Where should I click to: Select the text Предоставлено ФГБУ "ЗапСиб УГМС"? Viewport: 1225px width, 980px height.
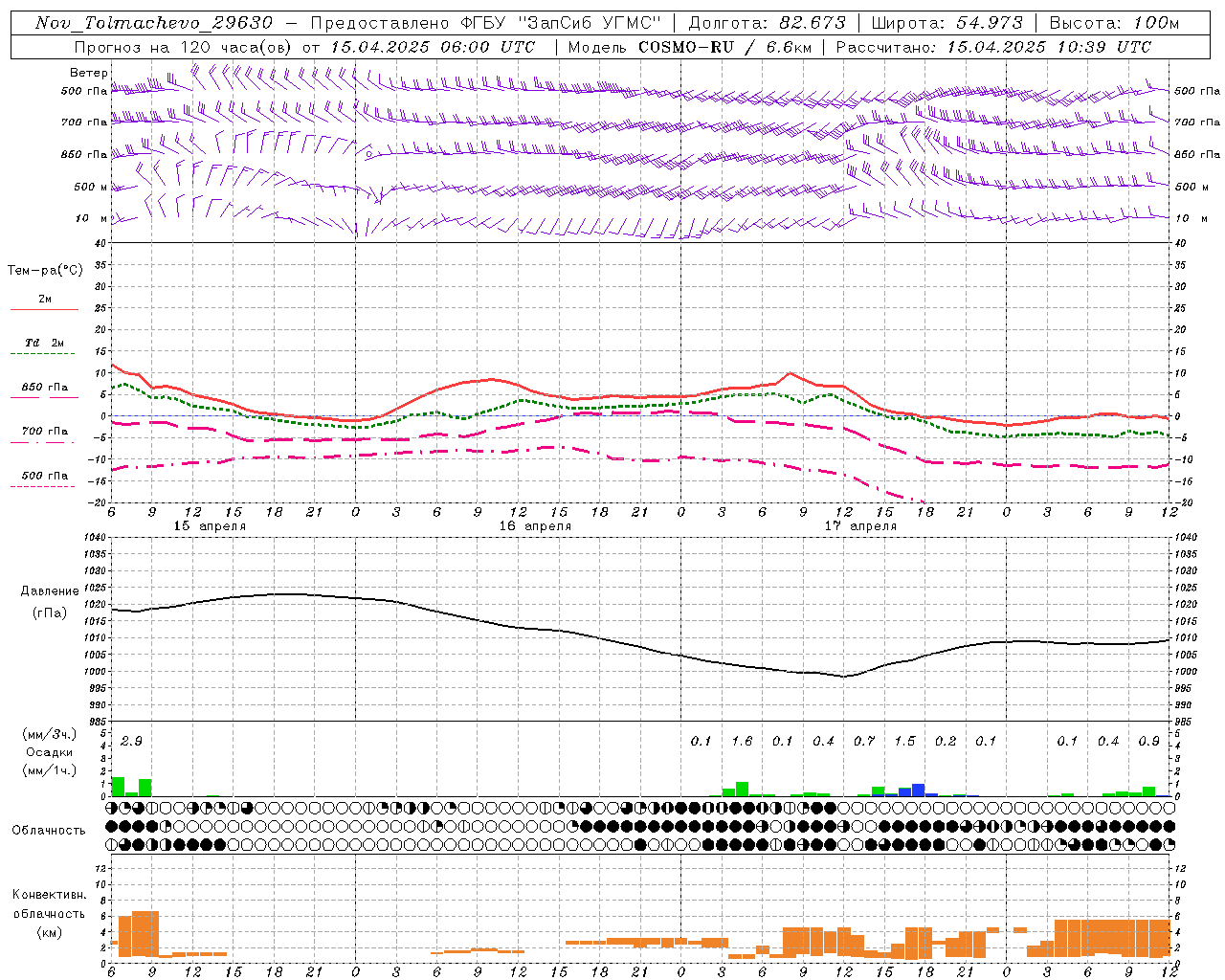486,23
